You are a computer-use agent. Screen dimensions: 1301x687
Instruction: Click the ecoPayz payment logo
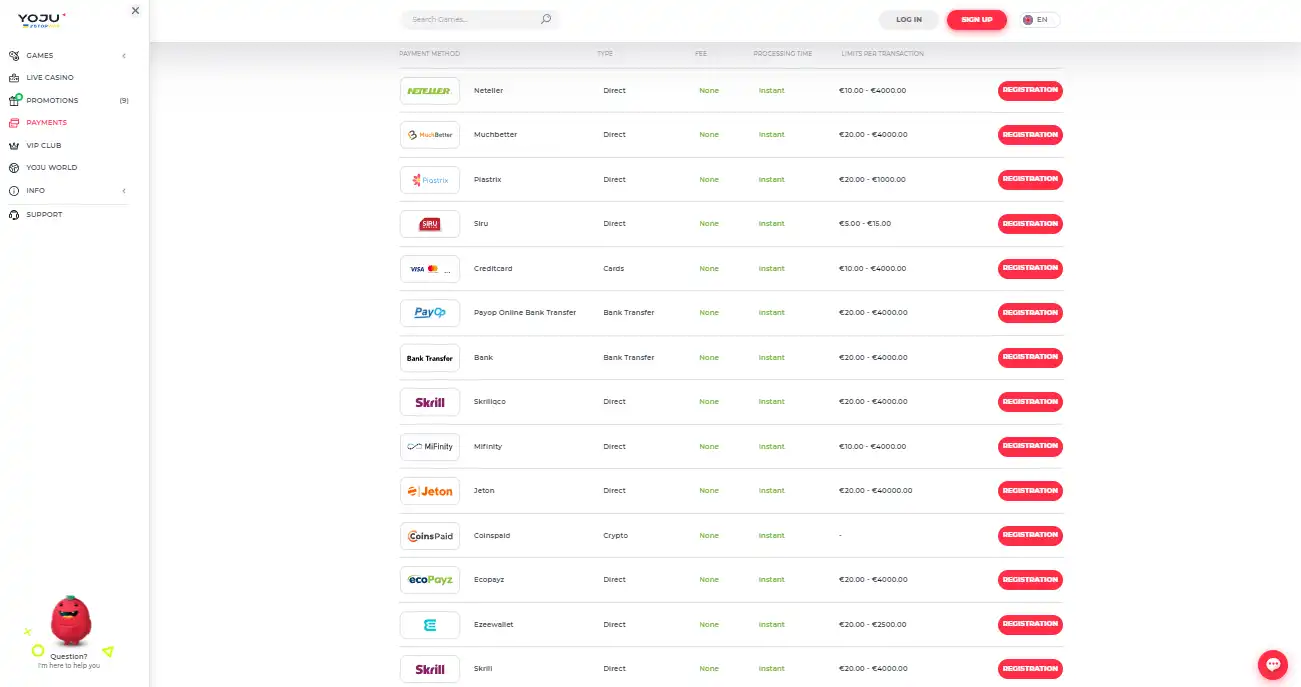[429, 580]
